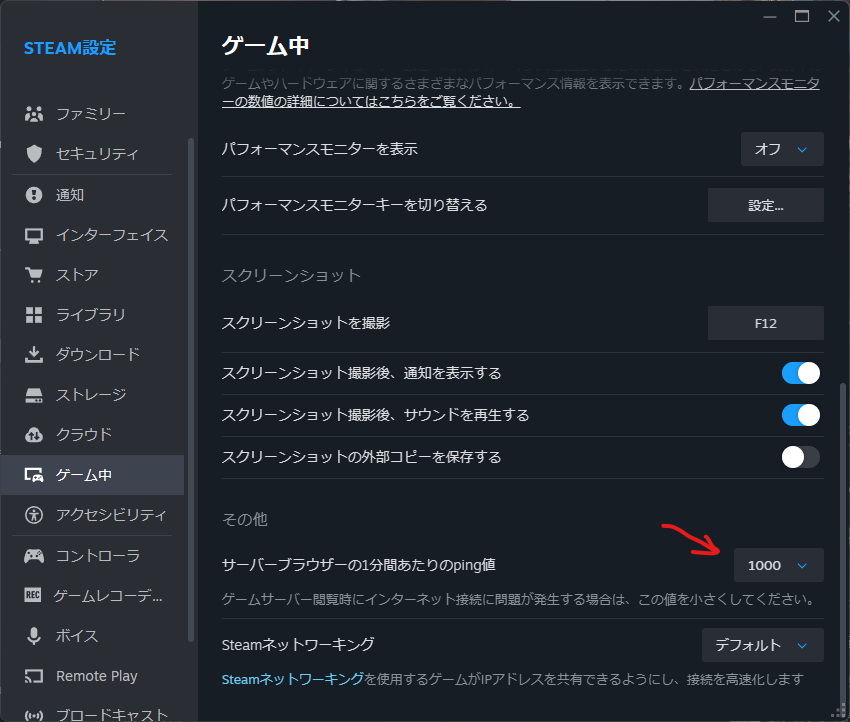
Task: Click the セキュリティ shield icon
Action: point(34,154)
